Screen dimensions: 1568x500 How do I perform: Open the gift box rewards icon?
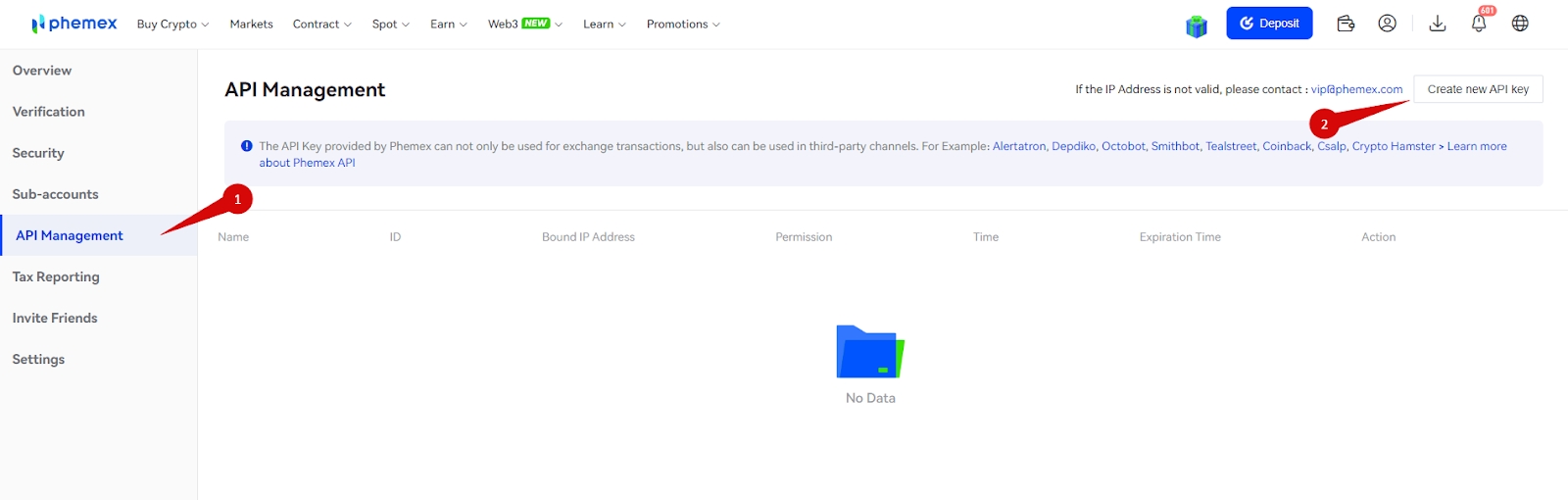pyautogui.click(x=1196, y=25)
